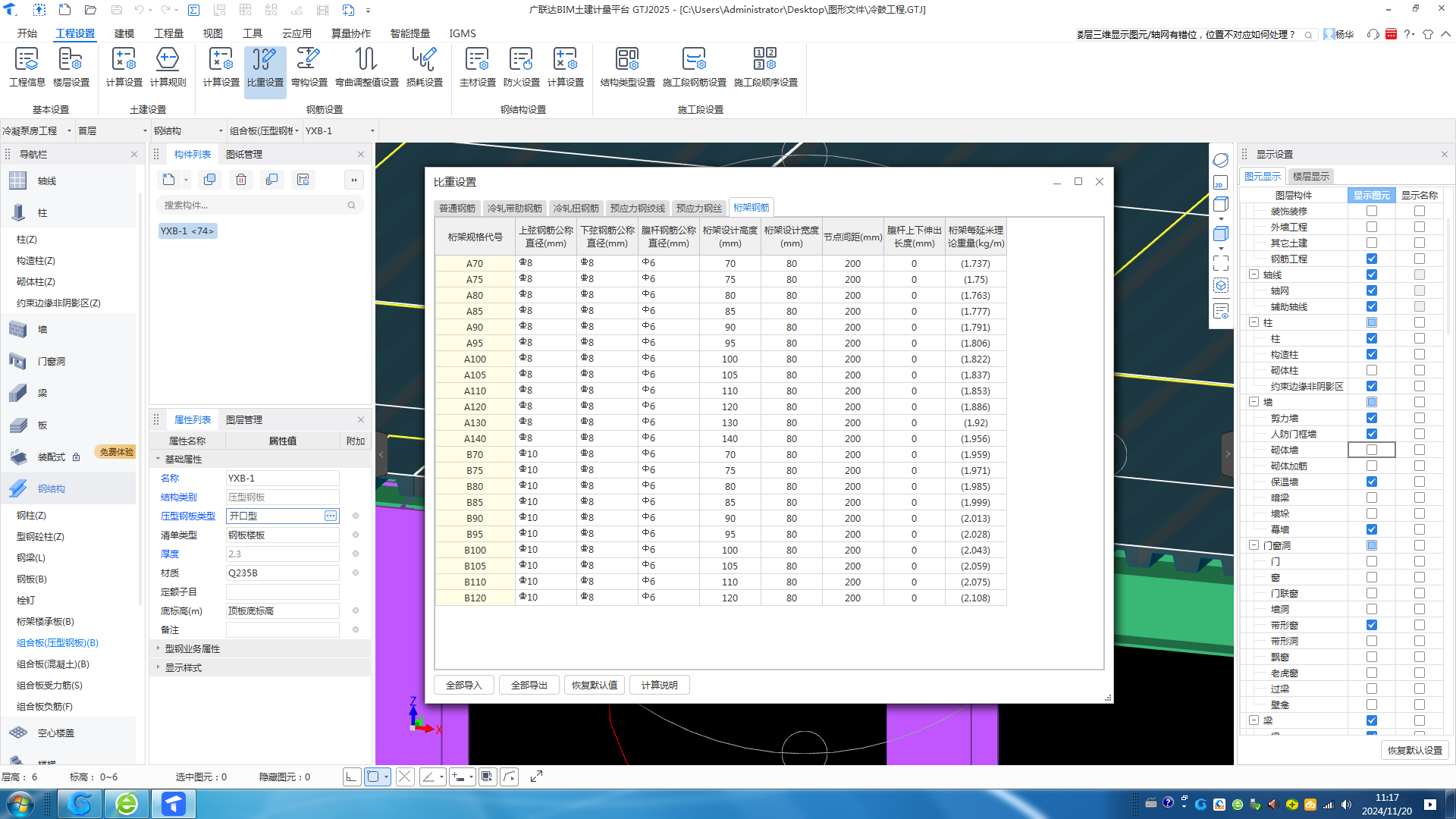Collapse the 门窗洞 group in 显示设置
The image size is (1456, 819).
(x=1254, y=545)
